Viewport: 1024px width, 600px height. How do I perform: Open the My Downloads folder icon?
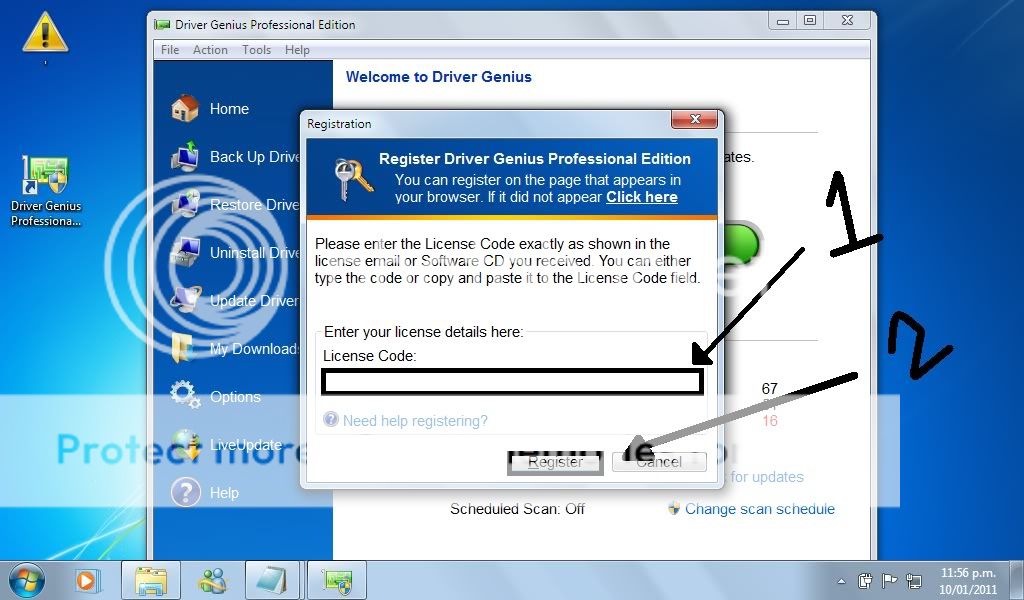point(184,348)
